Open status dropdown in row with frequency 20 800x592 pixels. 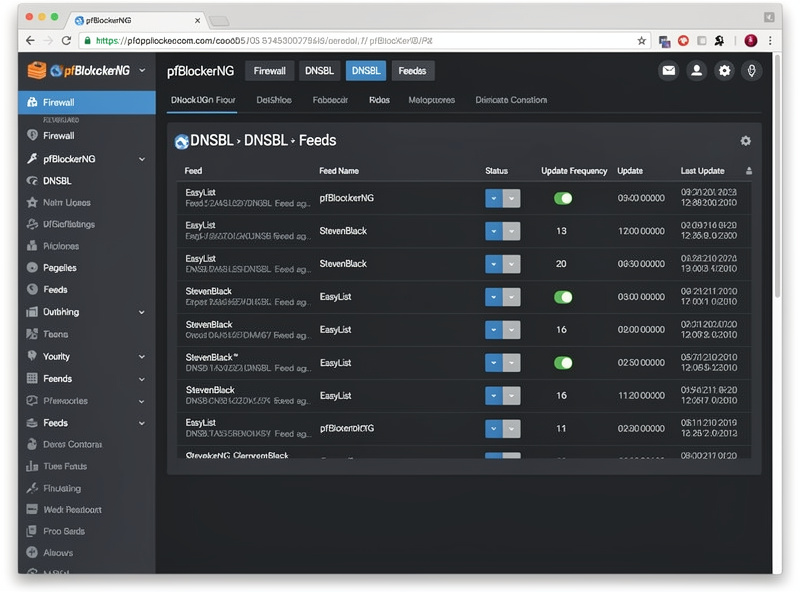tap(503, 264)
